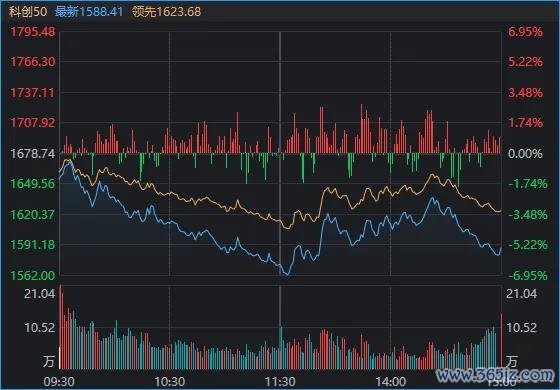This screenshot has width=560, height=390.
Task: Click the 1649.56 price axis label
Action: 33,184
